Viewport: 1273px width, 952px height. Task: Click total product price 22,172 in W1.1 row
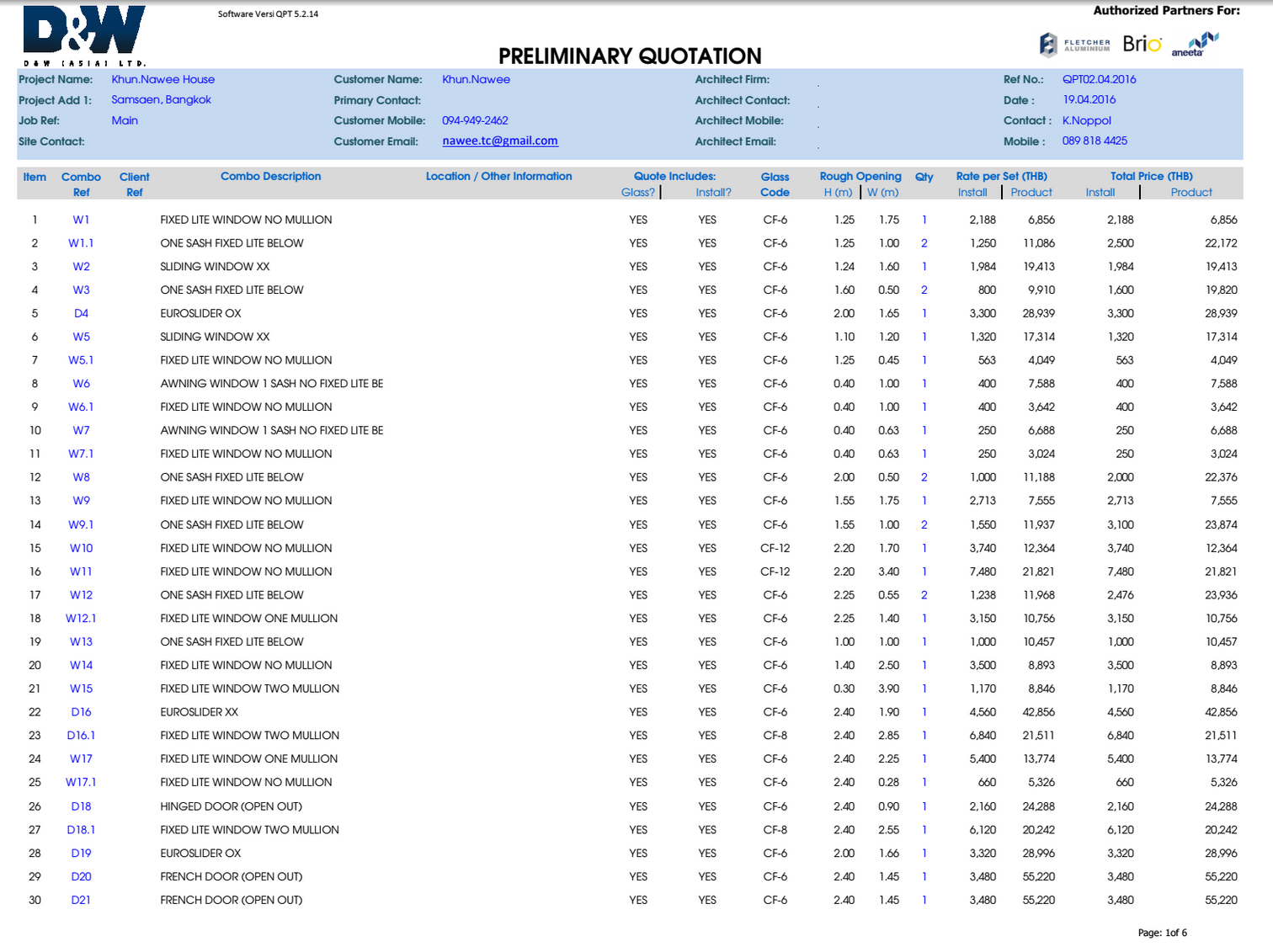click(1221, 243)
